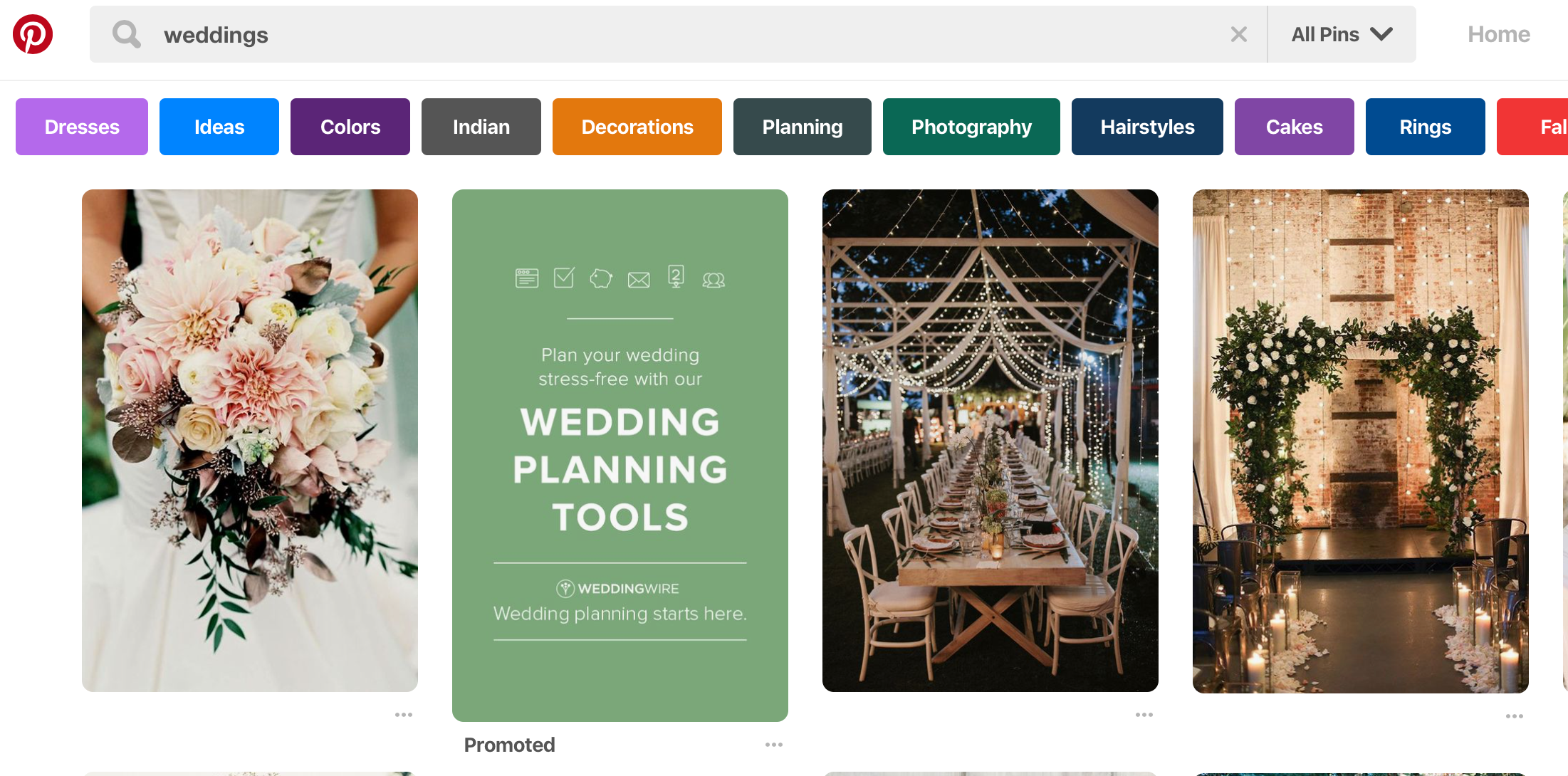Open options under string lights table pin
The image size is (1568, 776).
coord(1144,715)
